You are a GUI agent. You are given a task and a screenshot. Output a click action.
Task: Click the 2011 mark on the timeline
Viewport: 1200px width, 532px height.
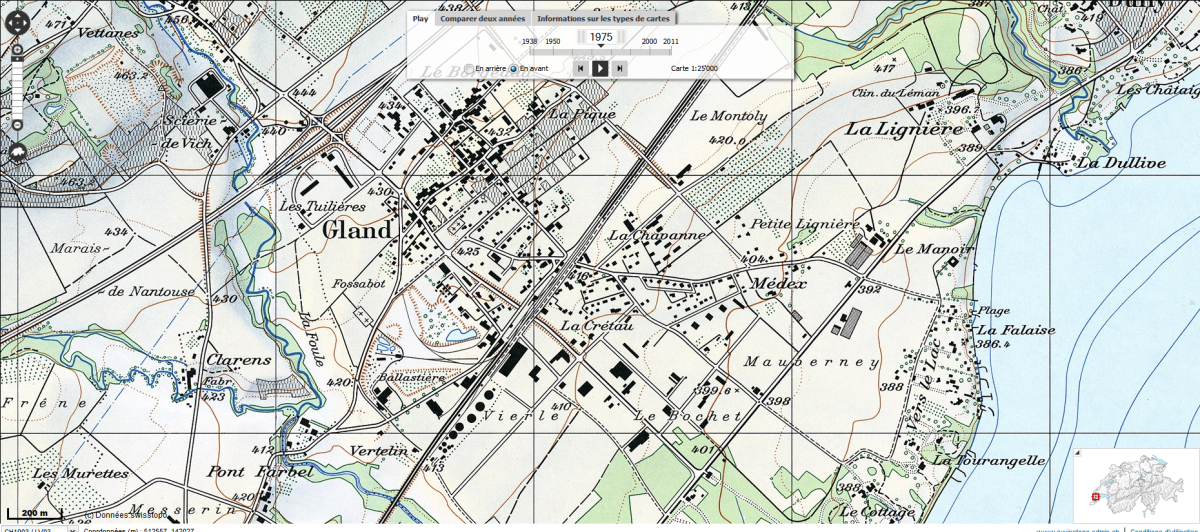point(670,42)
